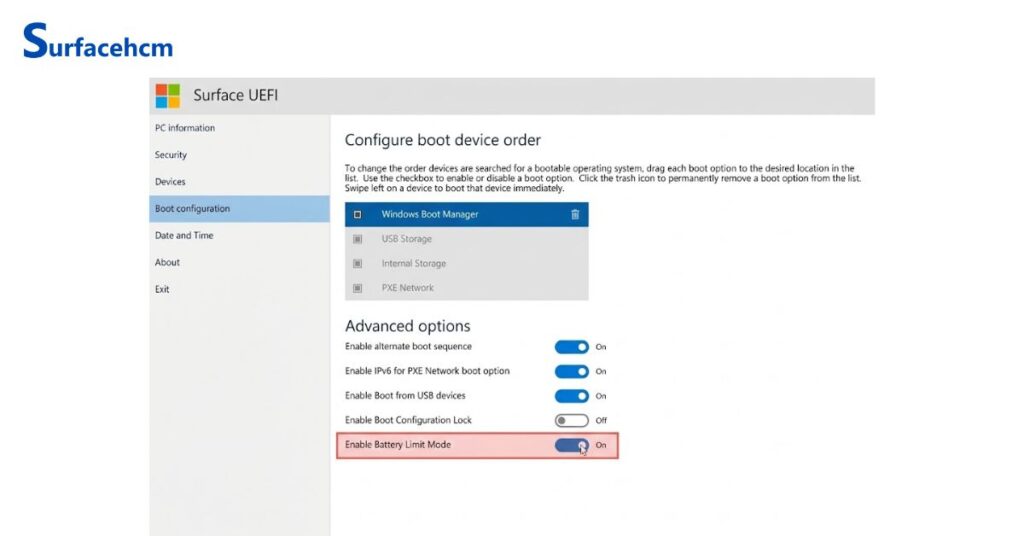Click the Enable IPv6 for PXE Network label
This screenshot has height=536, width=1024.
(427, 371)
